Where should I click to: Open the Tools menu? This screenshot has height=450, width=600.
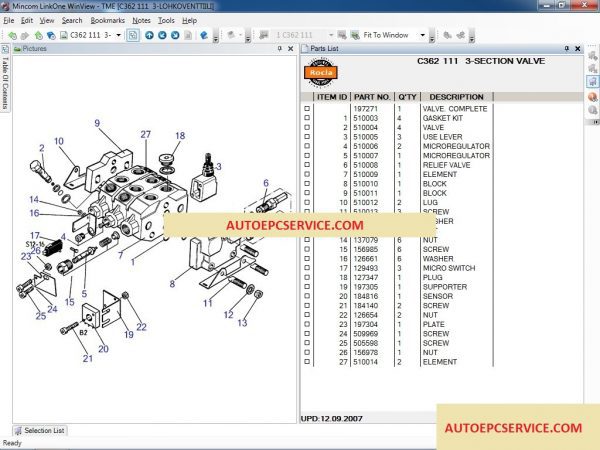pyautogui.click(x=166, y=21)
